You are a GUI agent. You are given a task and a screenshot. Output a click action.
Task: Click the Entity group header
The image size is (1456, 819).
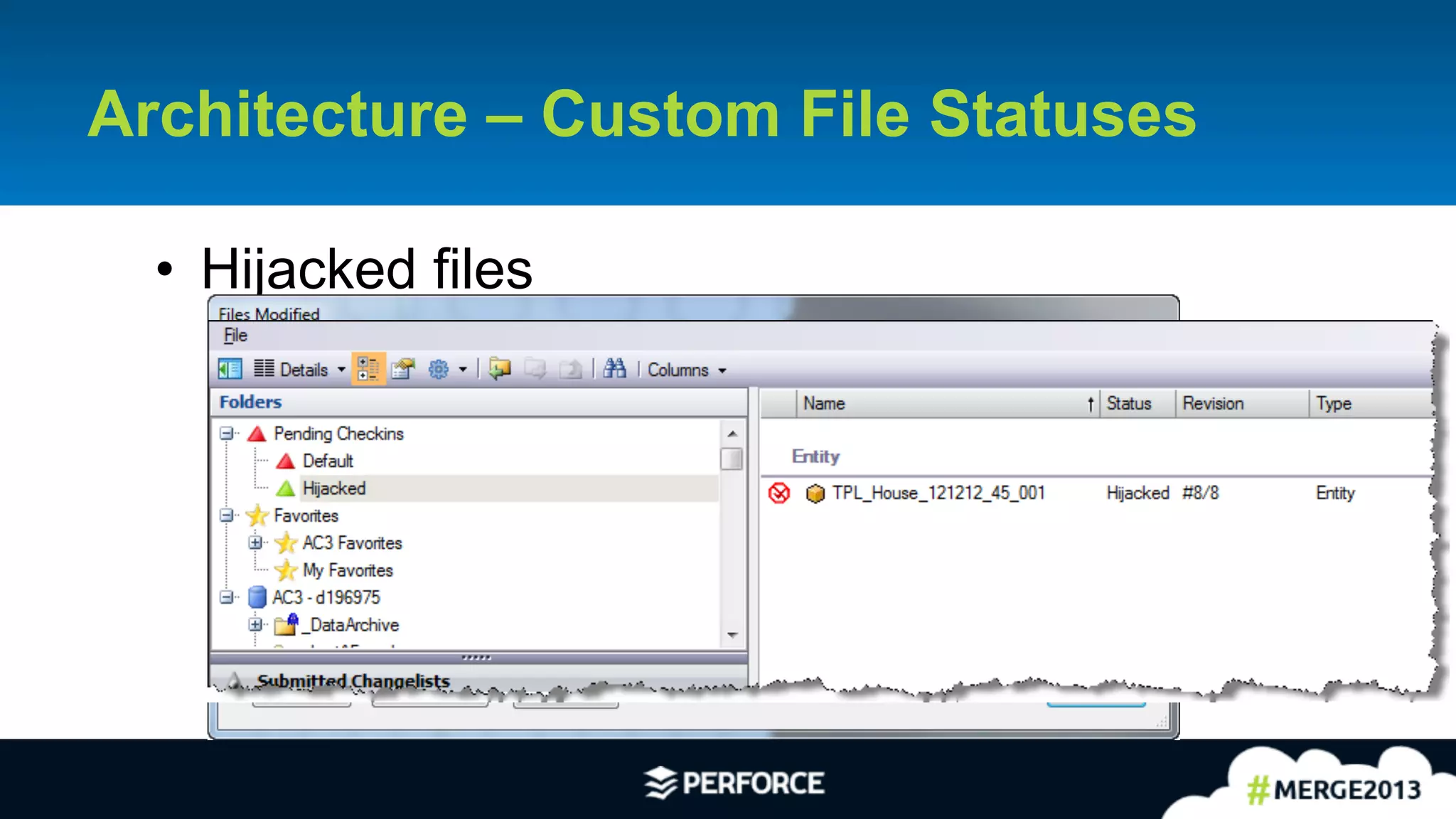coord(815,456)
